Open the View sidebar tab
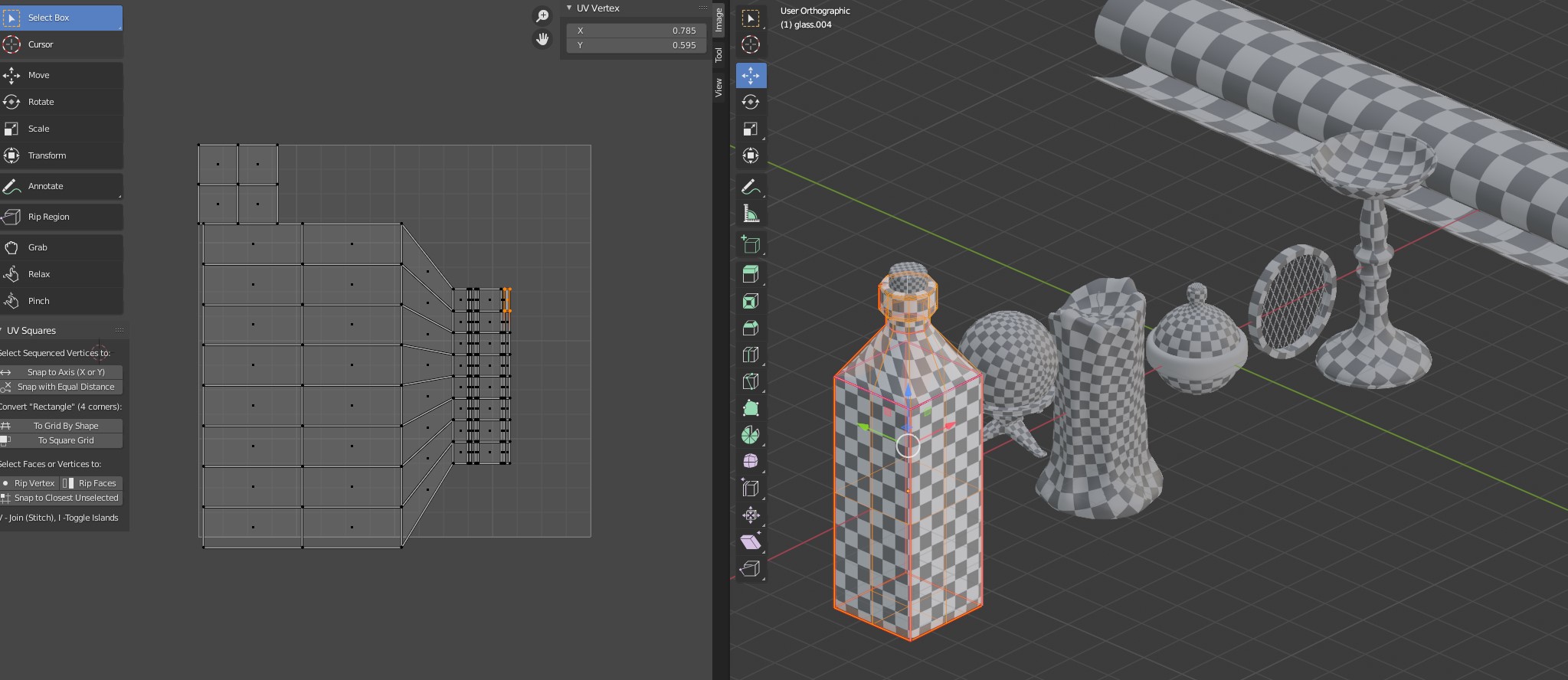 coord(719,87)
